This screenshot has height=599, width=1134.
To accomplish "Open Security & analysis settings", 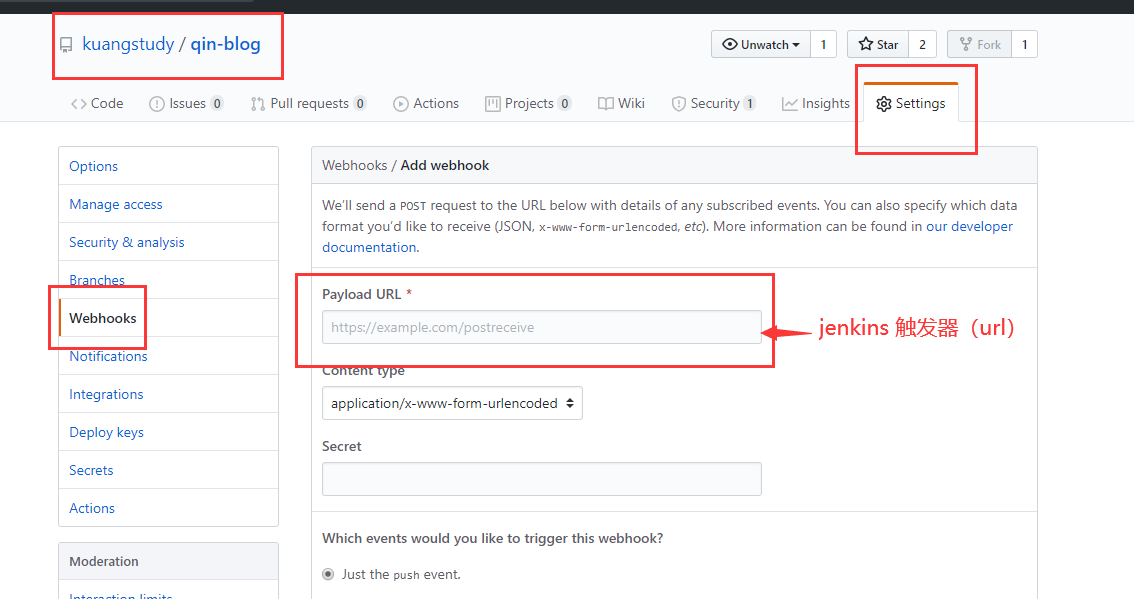I will tap(169, 242).
